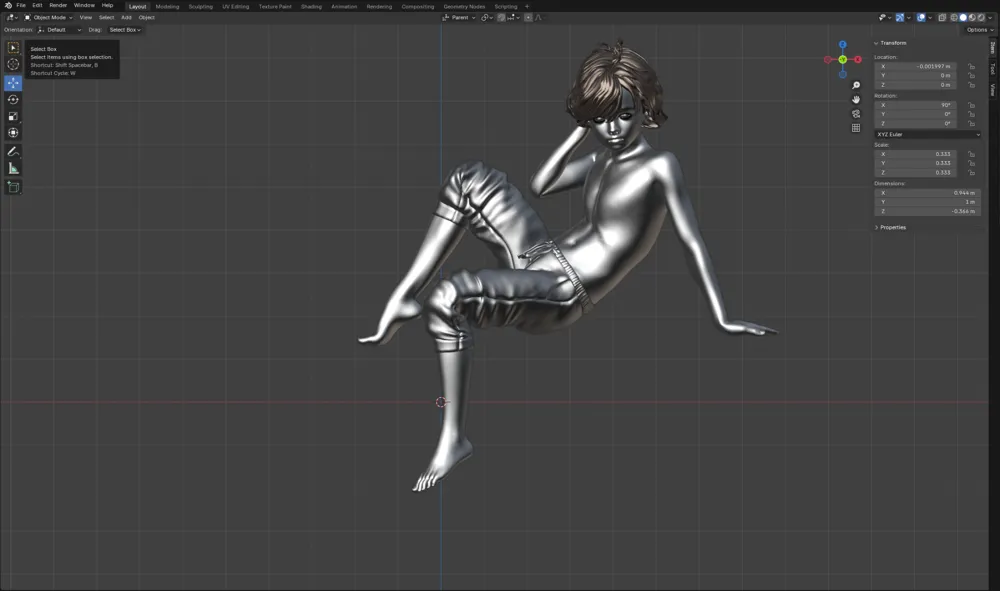Open the viewport Add menu
Viewport: 1000px width, 591px height.
(126, 18)
